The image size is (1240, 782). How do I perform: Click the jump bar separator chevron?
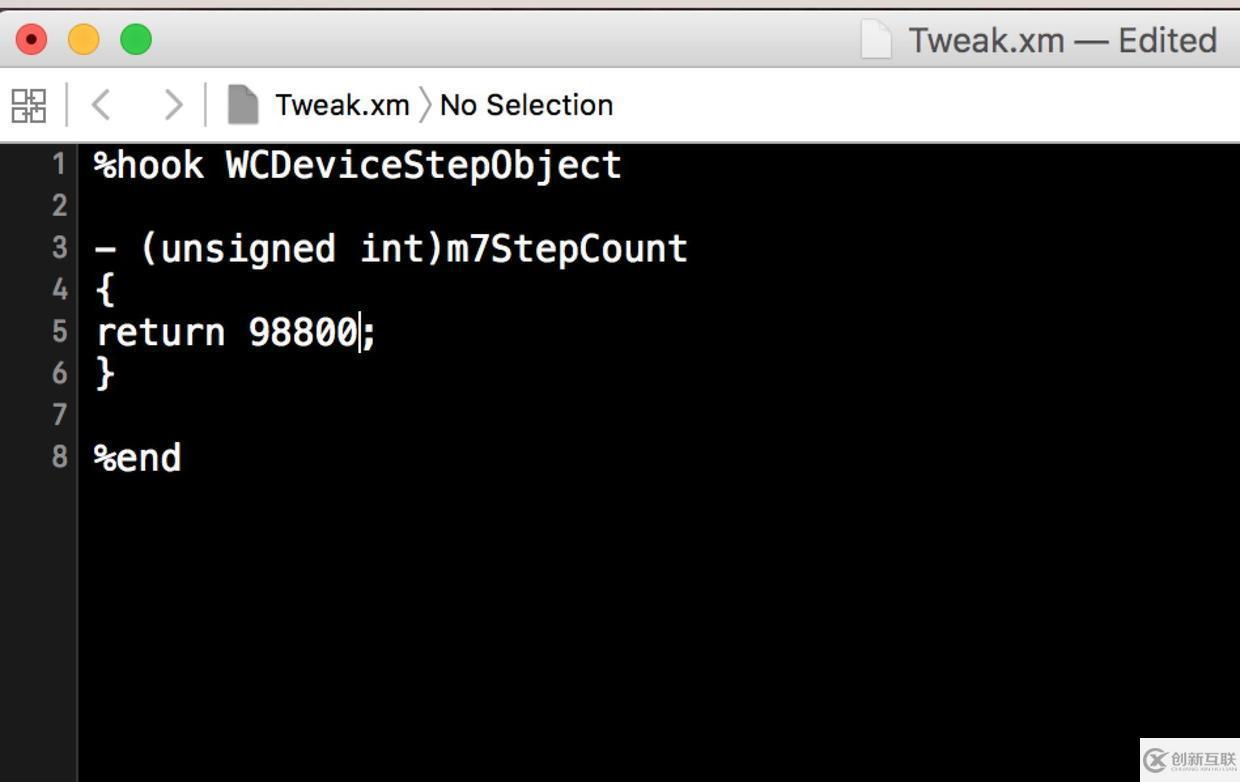point(425,105)
